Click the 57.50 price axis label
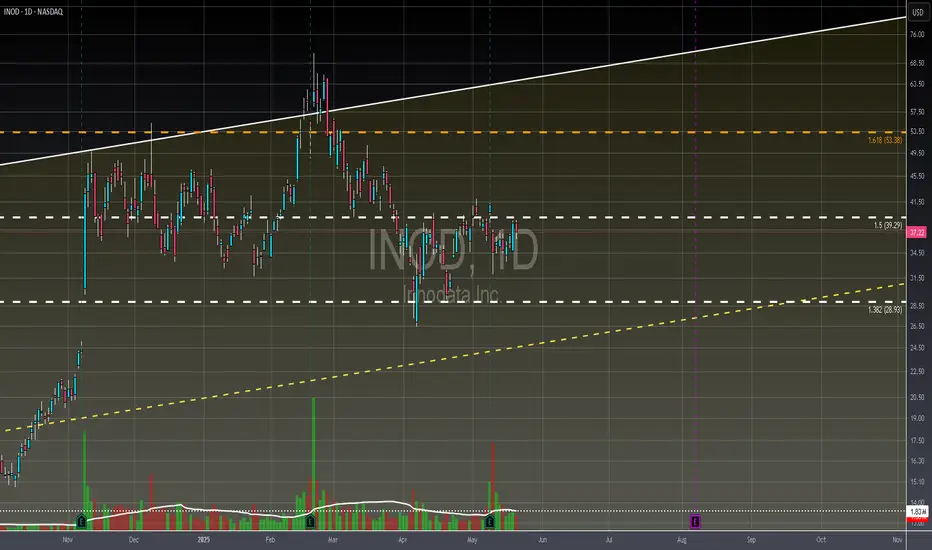The width and height of the screenshot is (932, 550). pos(917,111)
